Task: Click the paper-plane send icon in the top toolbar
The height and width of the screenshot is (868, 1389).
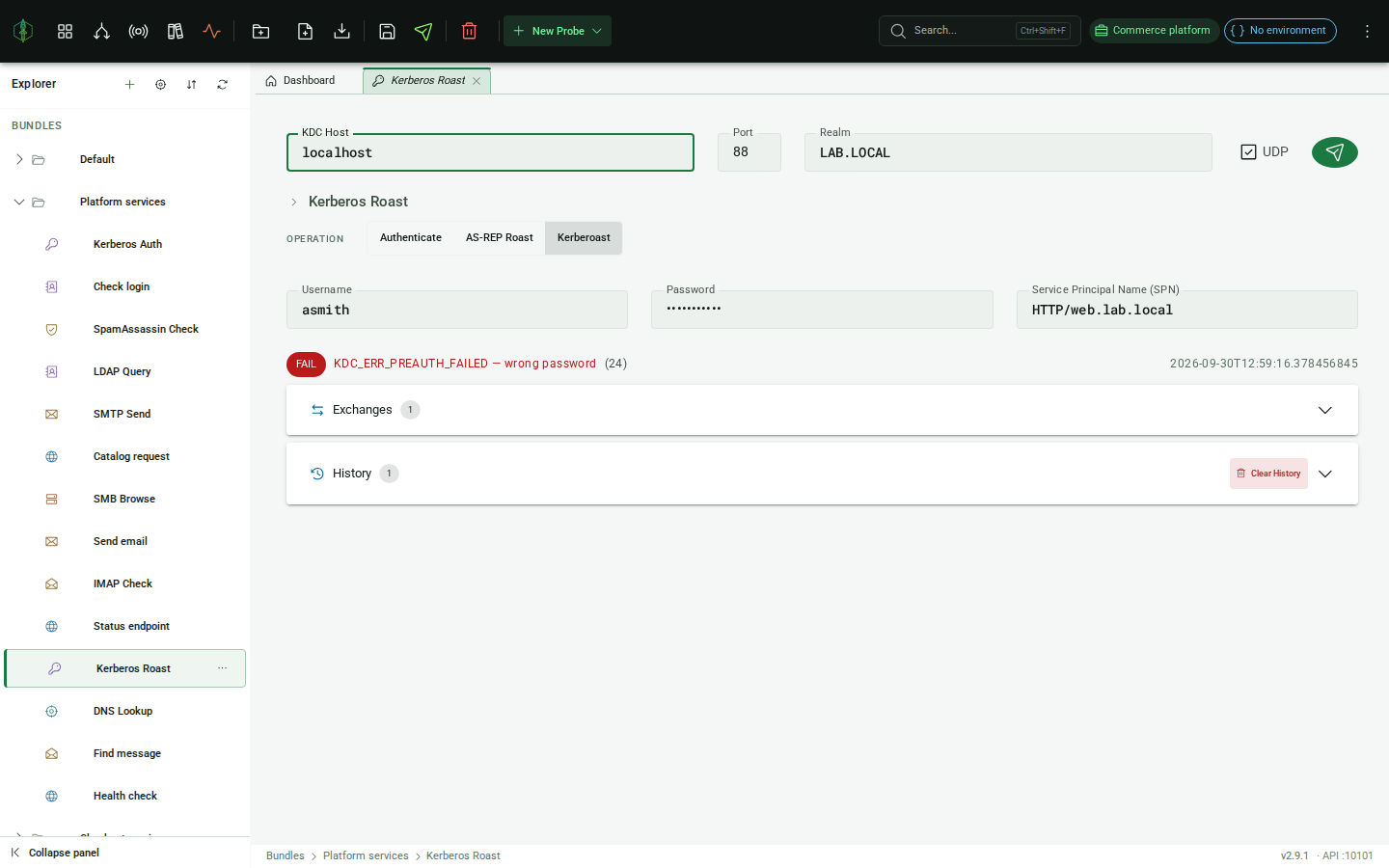Action: (423, 31)
